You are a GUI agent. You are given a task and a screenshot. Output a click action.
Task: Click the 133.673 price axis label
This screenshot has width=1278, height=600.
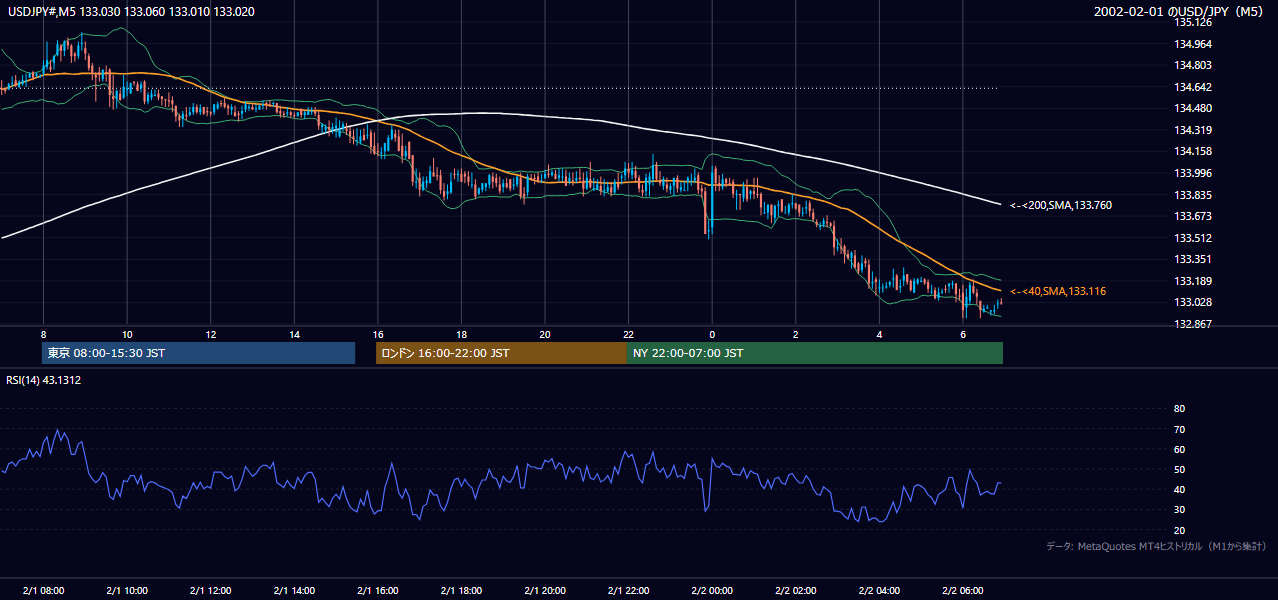(x=1193, y=216)
